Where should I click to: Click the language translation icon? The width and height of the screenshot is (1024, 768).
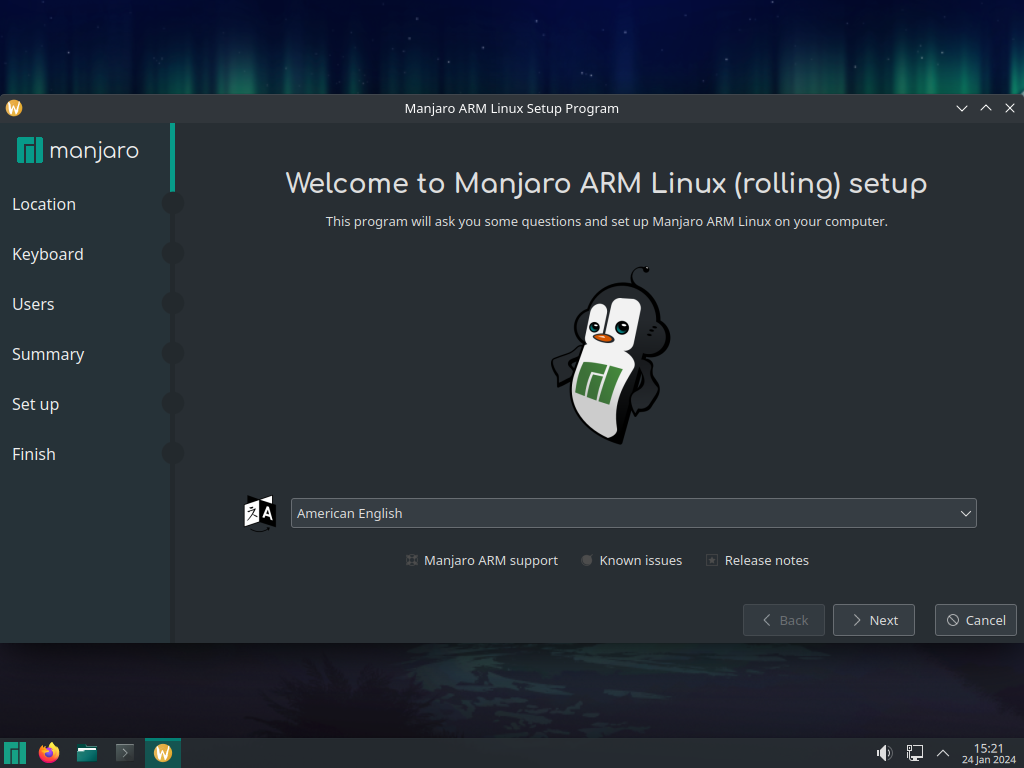(260, 513)
